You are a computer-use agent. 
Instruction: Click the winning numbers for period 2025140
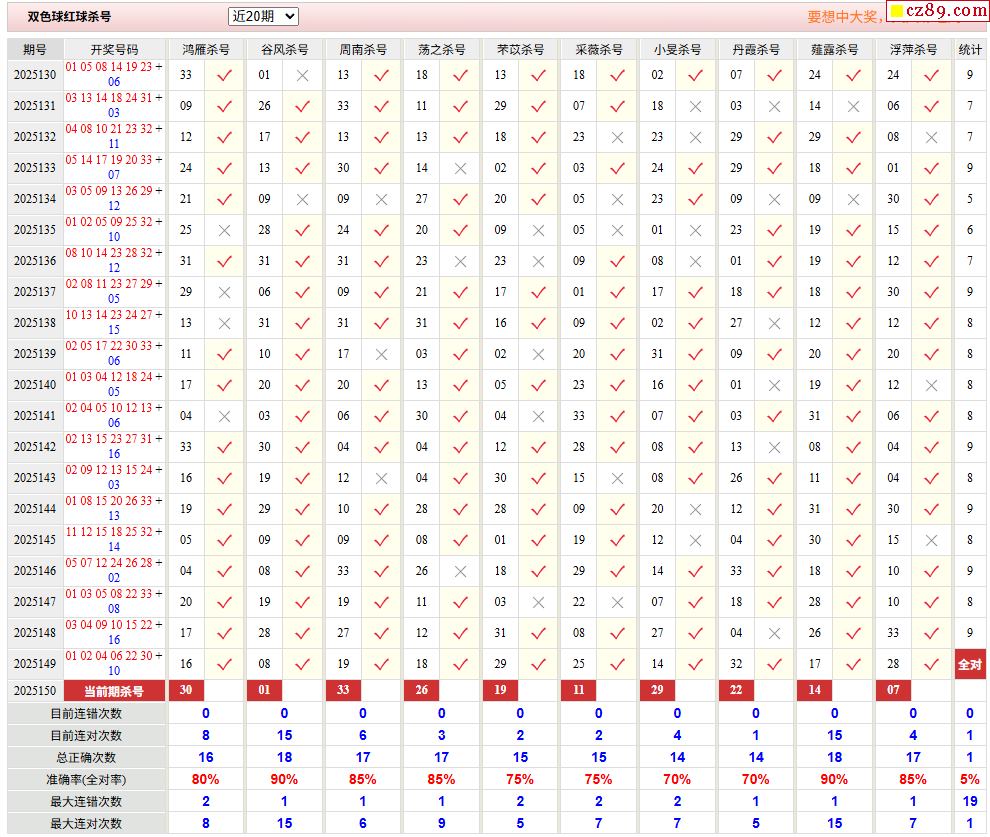pyautogui.click(x=115, y=385)
